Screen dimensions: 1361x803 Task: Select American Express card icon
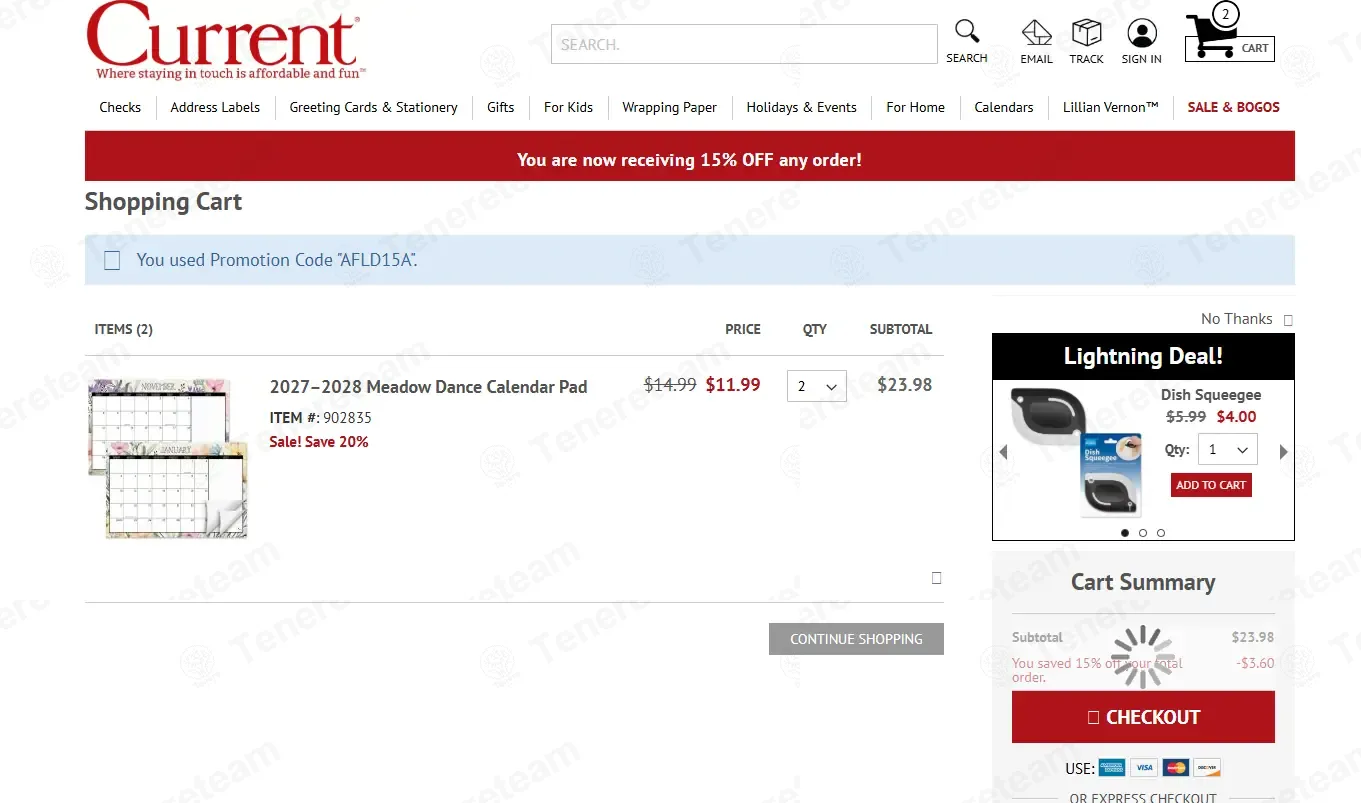tap(1112, 768)
